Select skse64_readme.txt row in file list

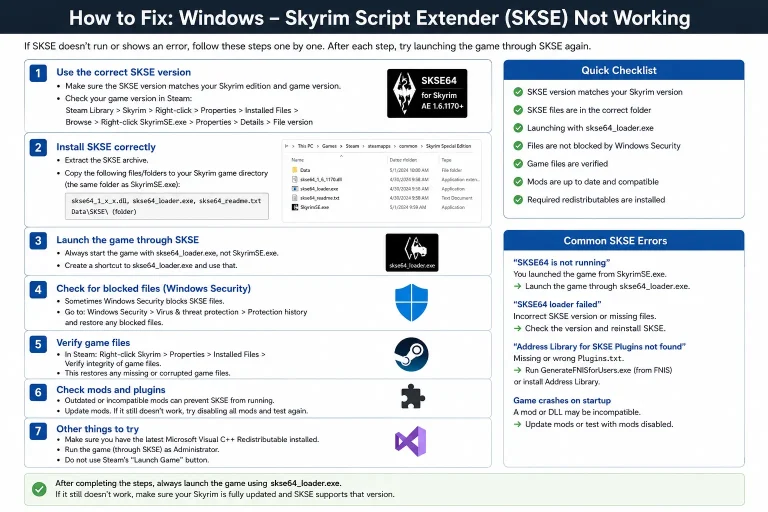(385, 198)
